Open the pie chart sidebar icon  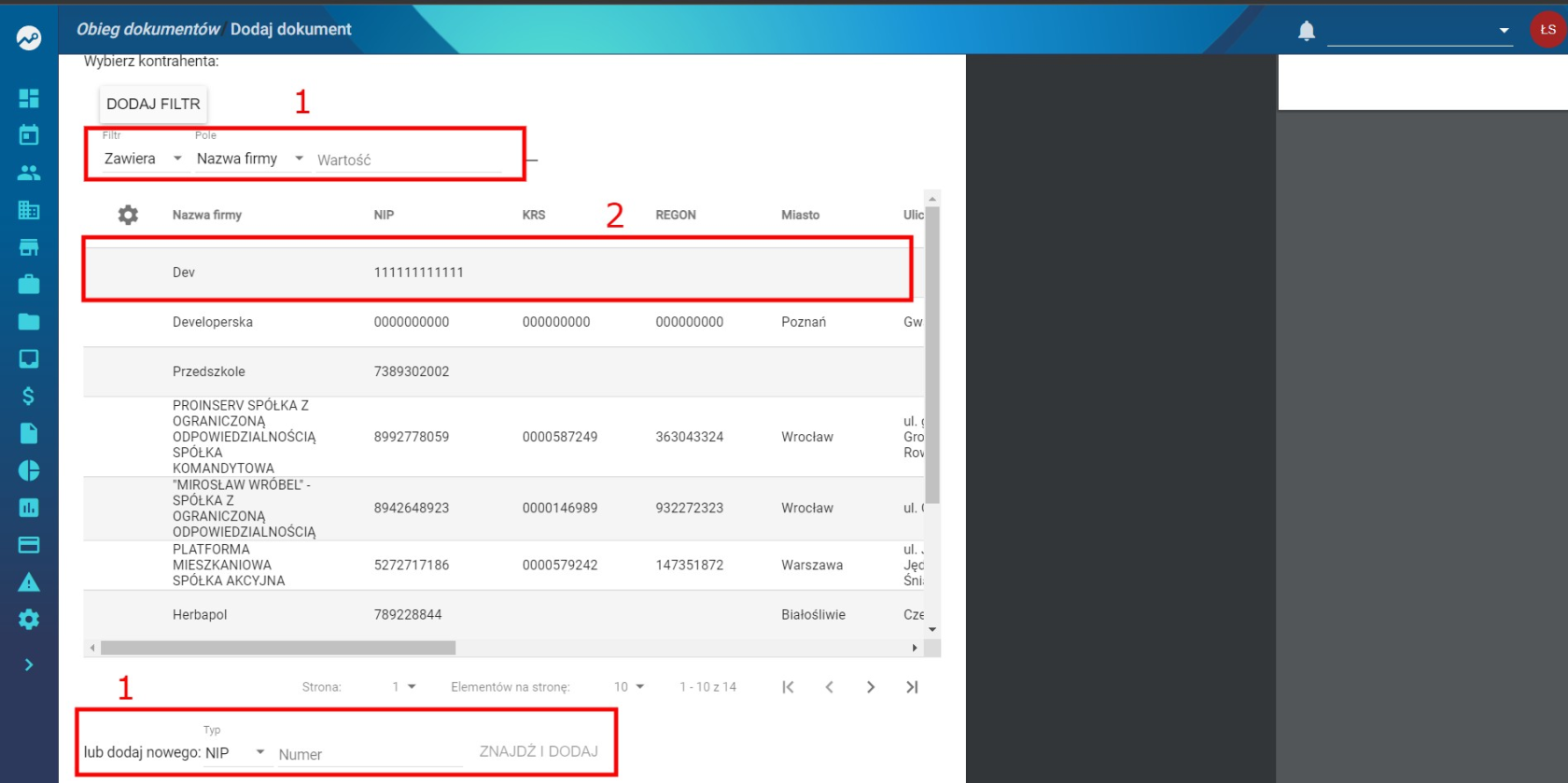29,470
